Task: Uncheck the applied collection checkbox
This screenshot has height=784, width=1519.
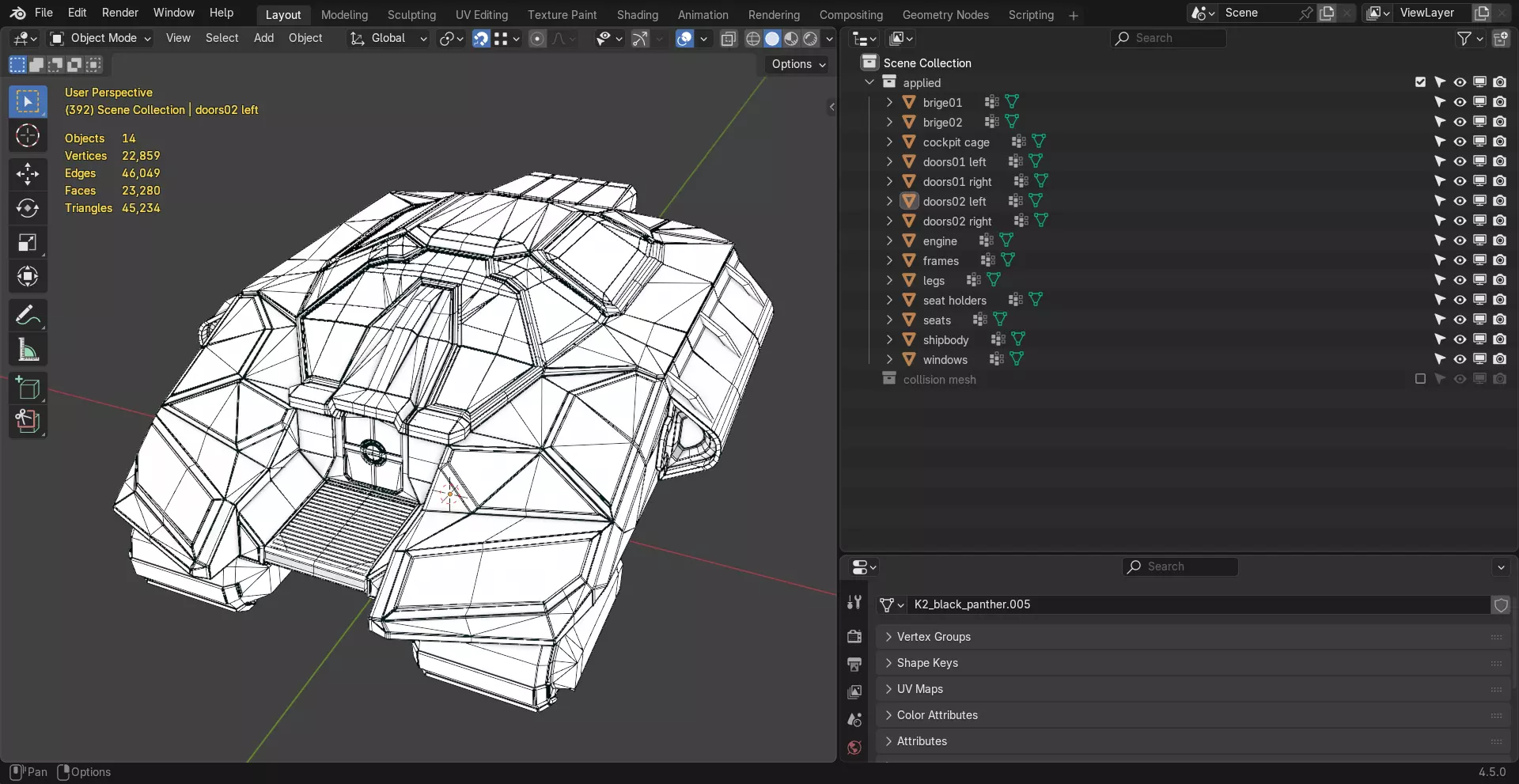Action: coord(1420,82)
